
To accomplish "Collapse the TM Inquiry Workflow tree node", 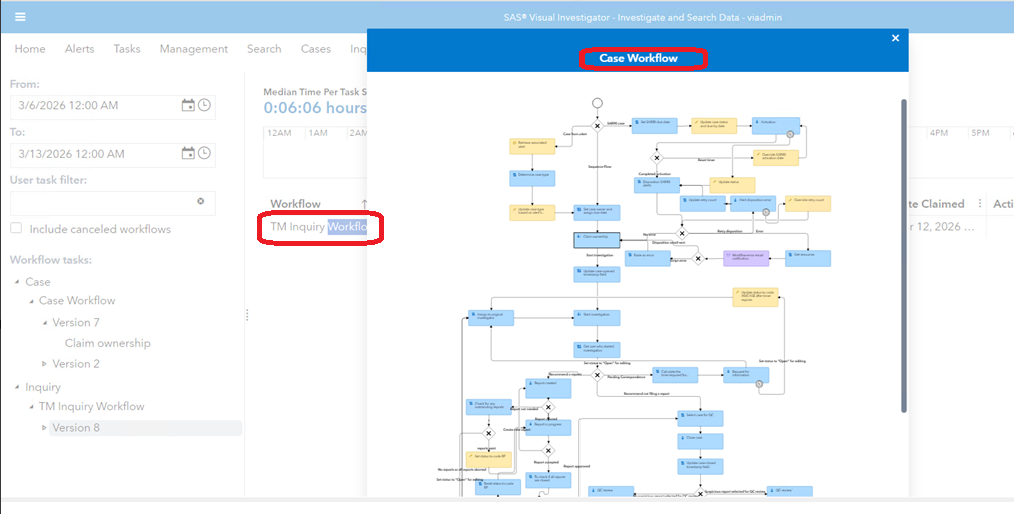I will (x=31, y=406).
